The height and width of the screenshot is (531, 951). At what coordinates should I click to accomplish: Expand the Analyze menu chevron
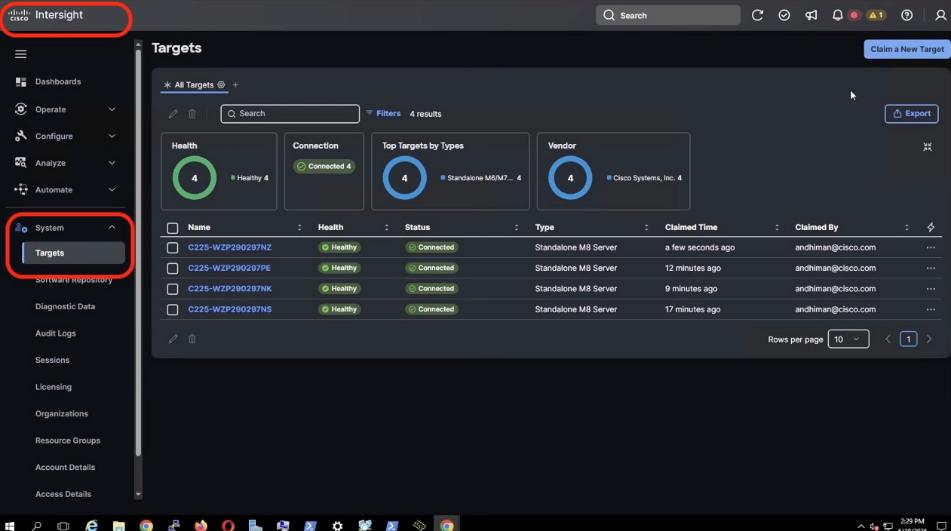click(x=112, y=162)
